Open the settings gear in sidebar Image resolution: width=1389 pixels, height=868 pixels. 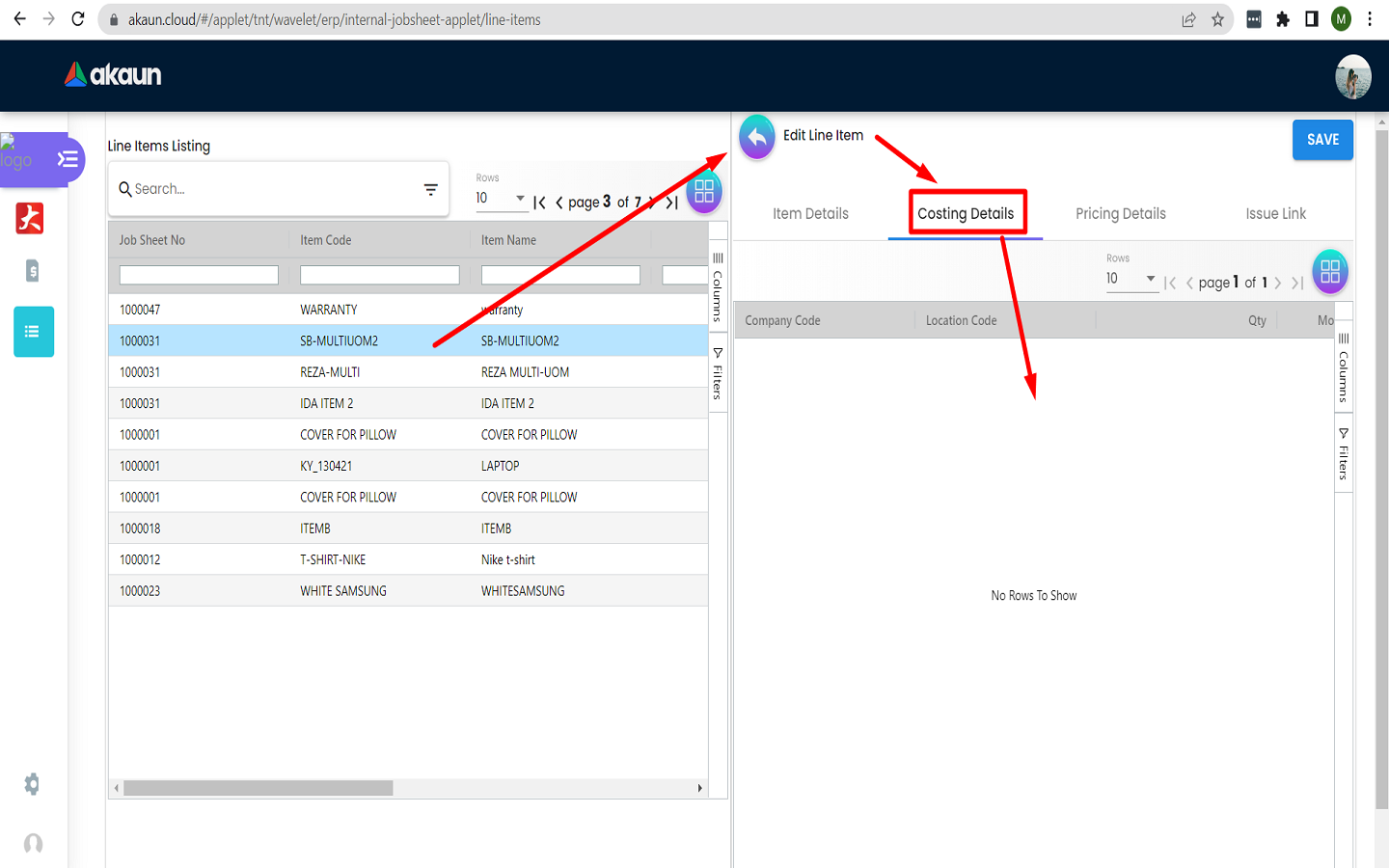pyautogui.click(x=33, y=784)
